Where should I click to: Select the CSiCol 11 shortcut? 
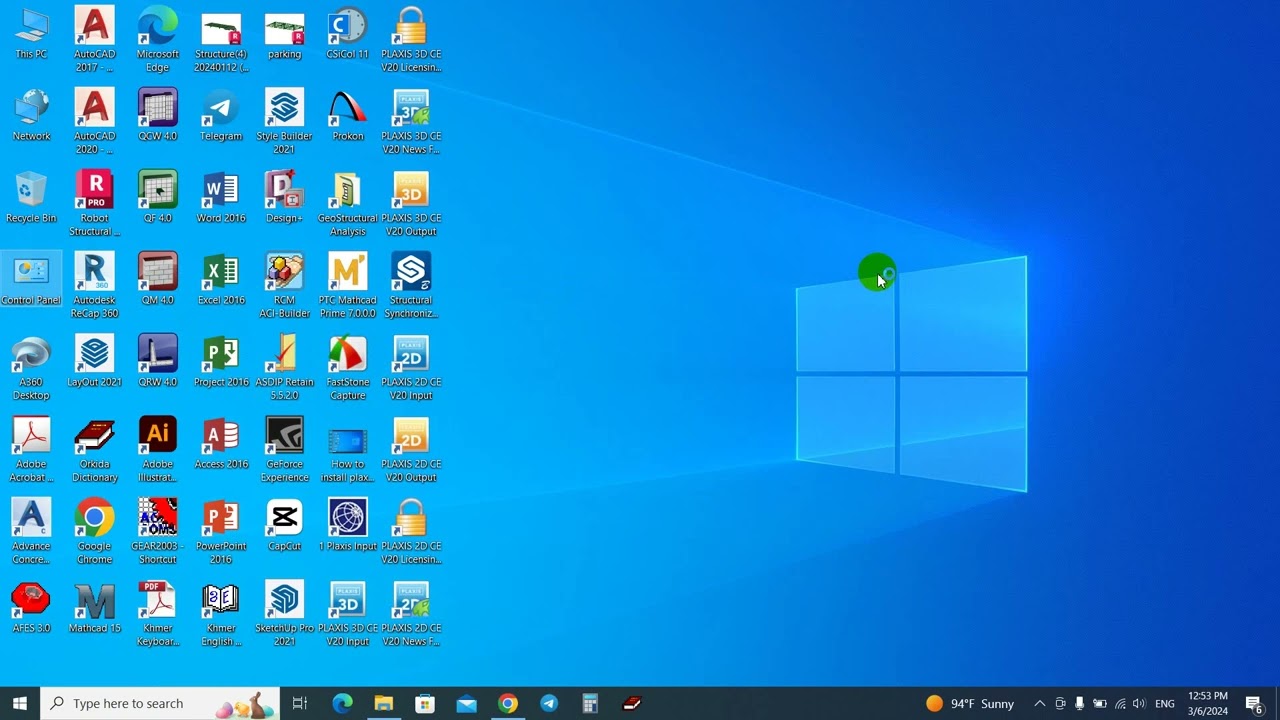(347, 35)
